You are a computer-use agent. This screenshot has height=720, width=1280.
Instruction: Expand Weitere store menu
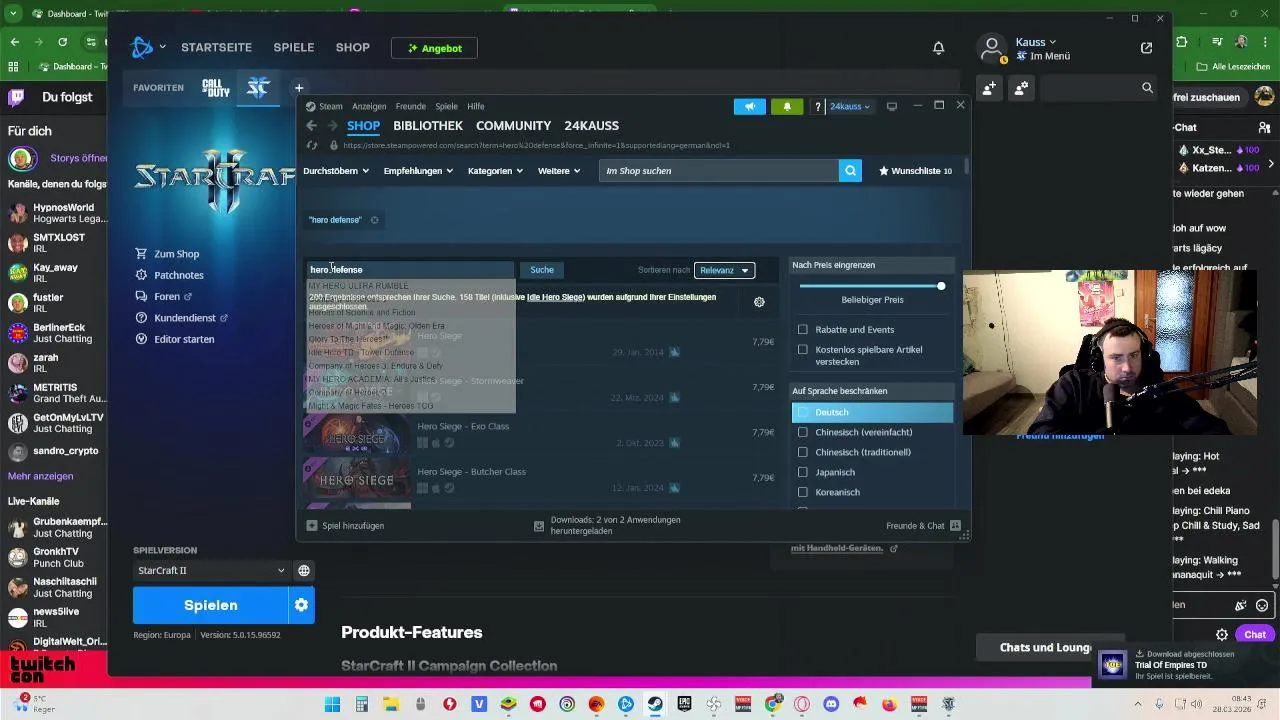coord(559,171)
